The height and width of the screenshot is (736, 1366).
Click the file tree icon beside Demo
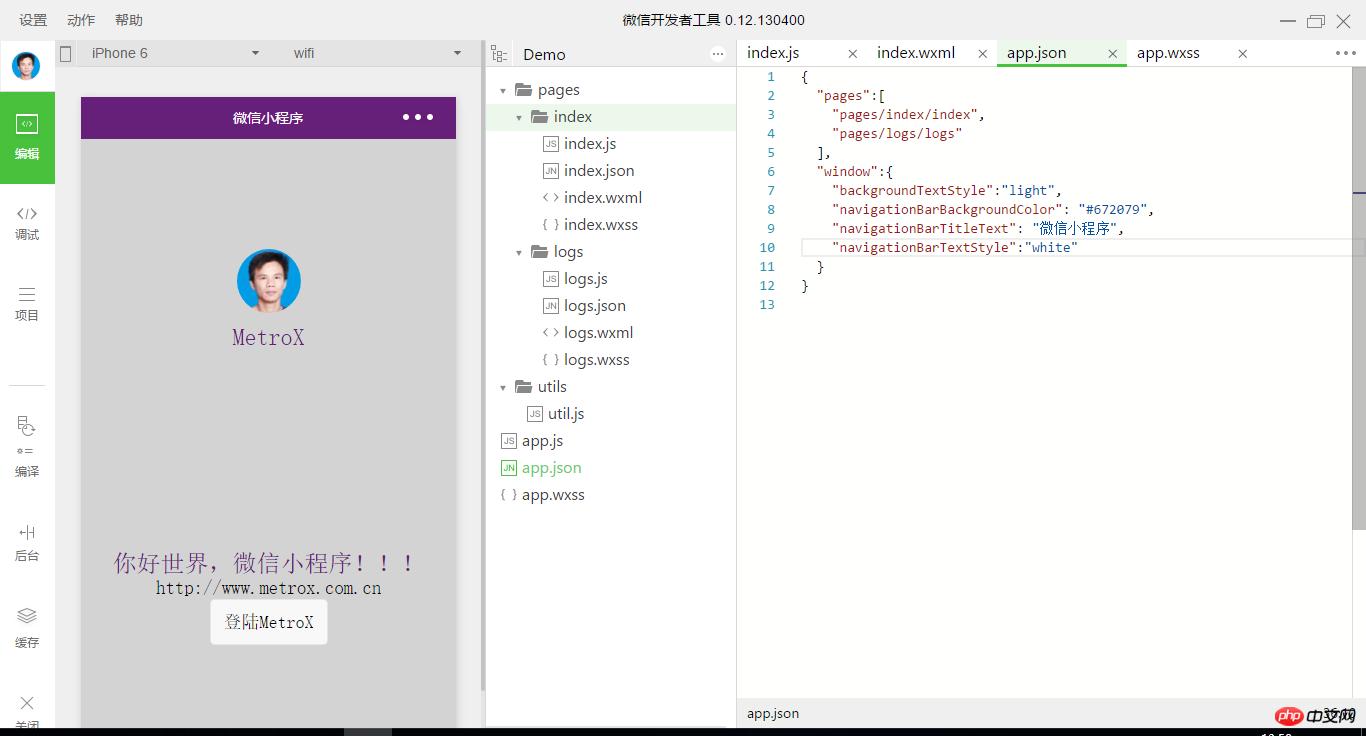[x=499, y=54]
